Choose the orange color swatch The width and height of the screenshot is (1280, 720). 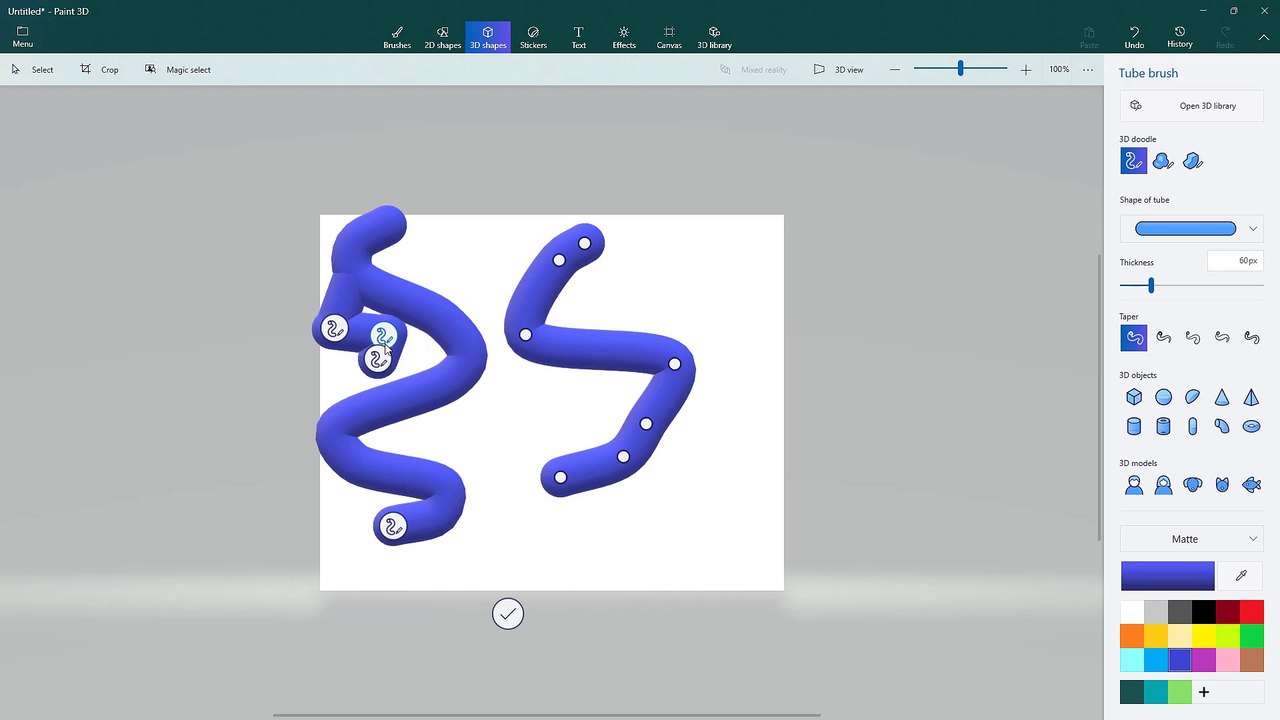click(x=1132, y=636)
